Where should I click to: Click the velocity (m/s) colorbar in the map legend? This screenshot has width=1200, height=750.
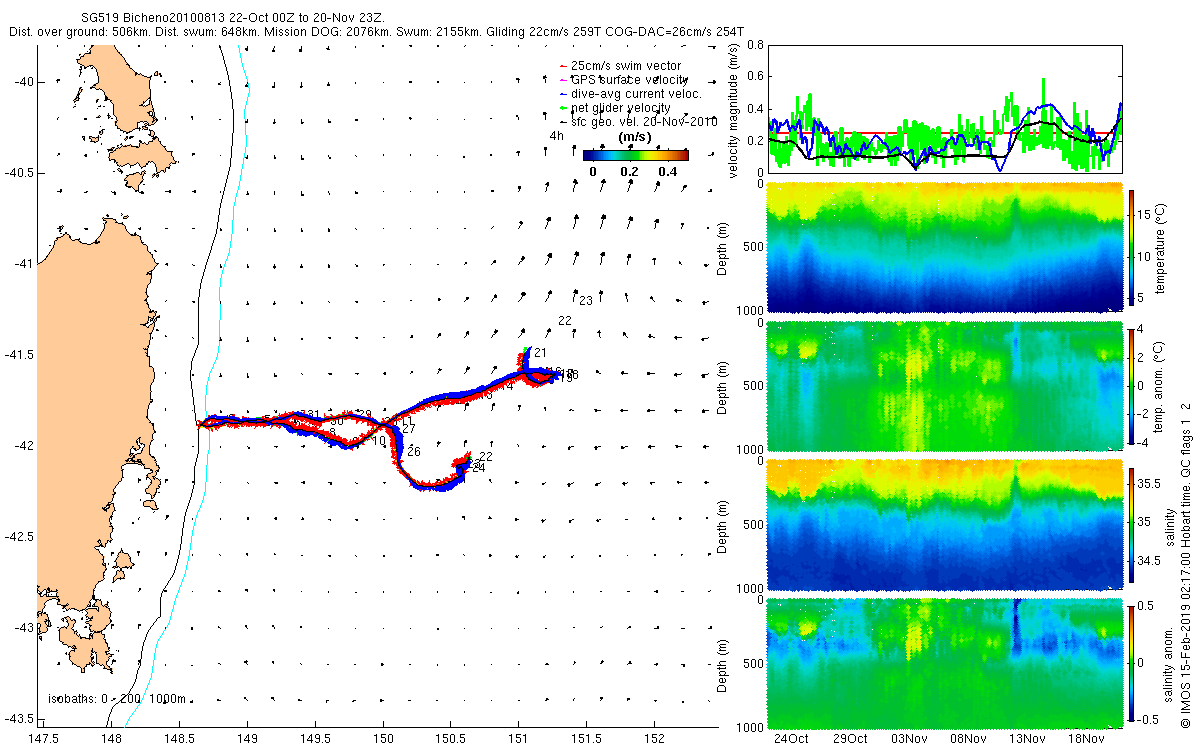point(636,154)
